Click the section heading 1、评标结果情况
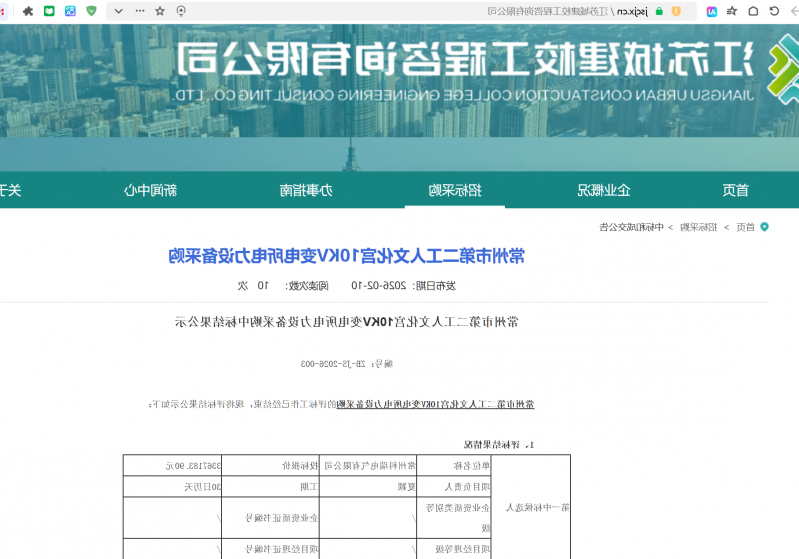 (x=498, y=445)
